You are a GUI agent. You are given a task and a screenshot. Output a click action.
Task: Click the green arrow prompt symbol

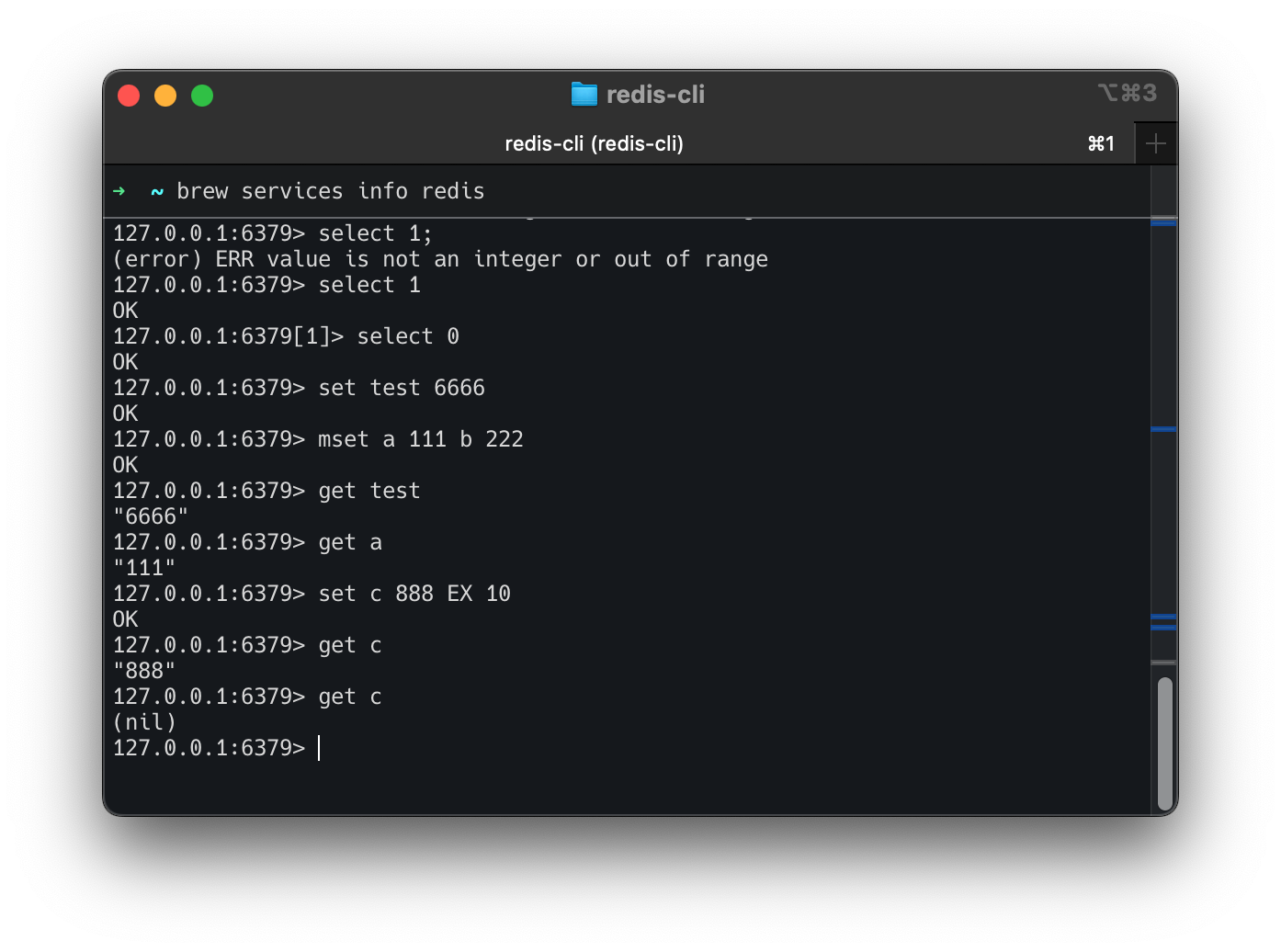tap(119, 191)
